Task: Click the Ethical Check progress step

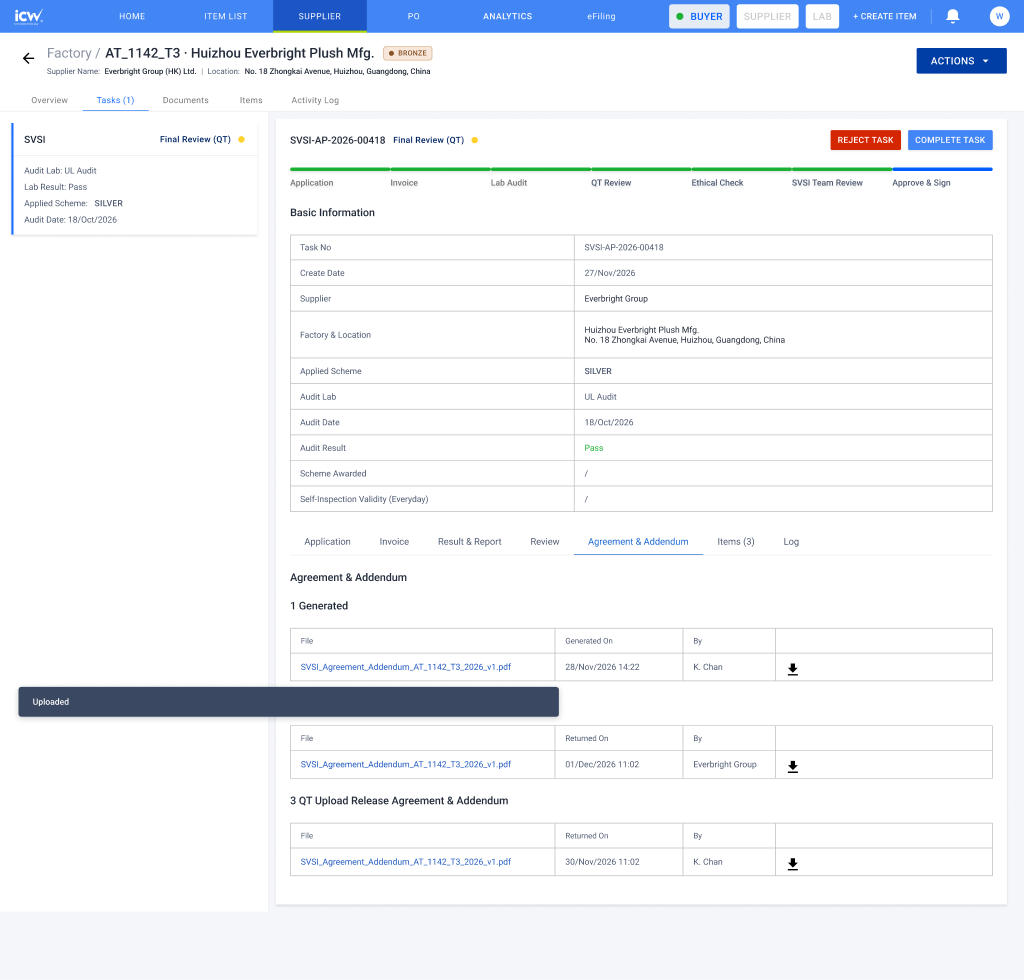Action: [717, 183]
